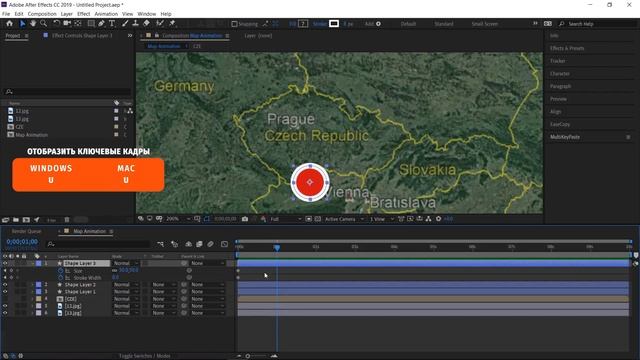Open the Layer menu
The height and width of the screenshot is (360, 640).
(x=67, y=14)
